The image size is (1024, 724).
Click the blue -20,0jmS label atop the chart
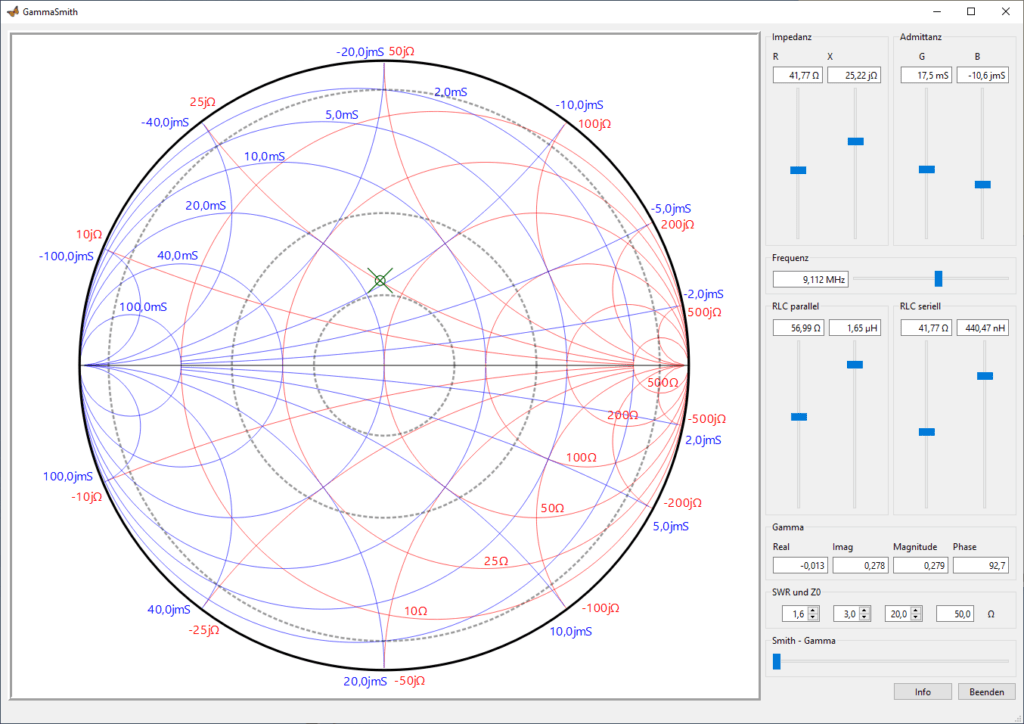[360, 52]
